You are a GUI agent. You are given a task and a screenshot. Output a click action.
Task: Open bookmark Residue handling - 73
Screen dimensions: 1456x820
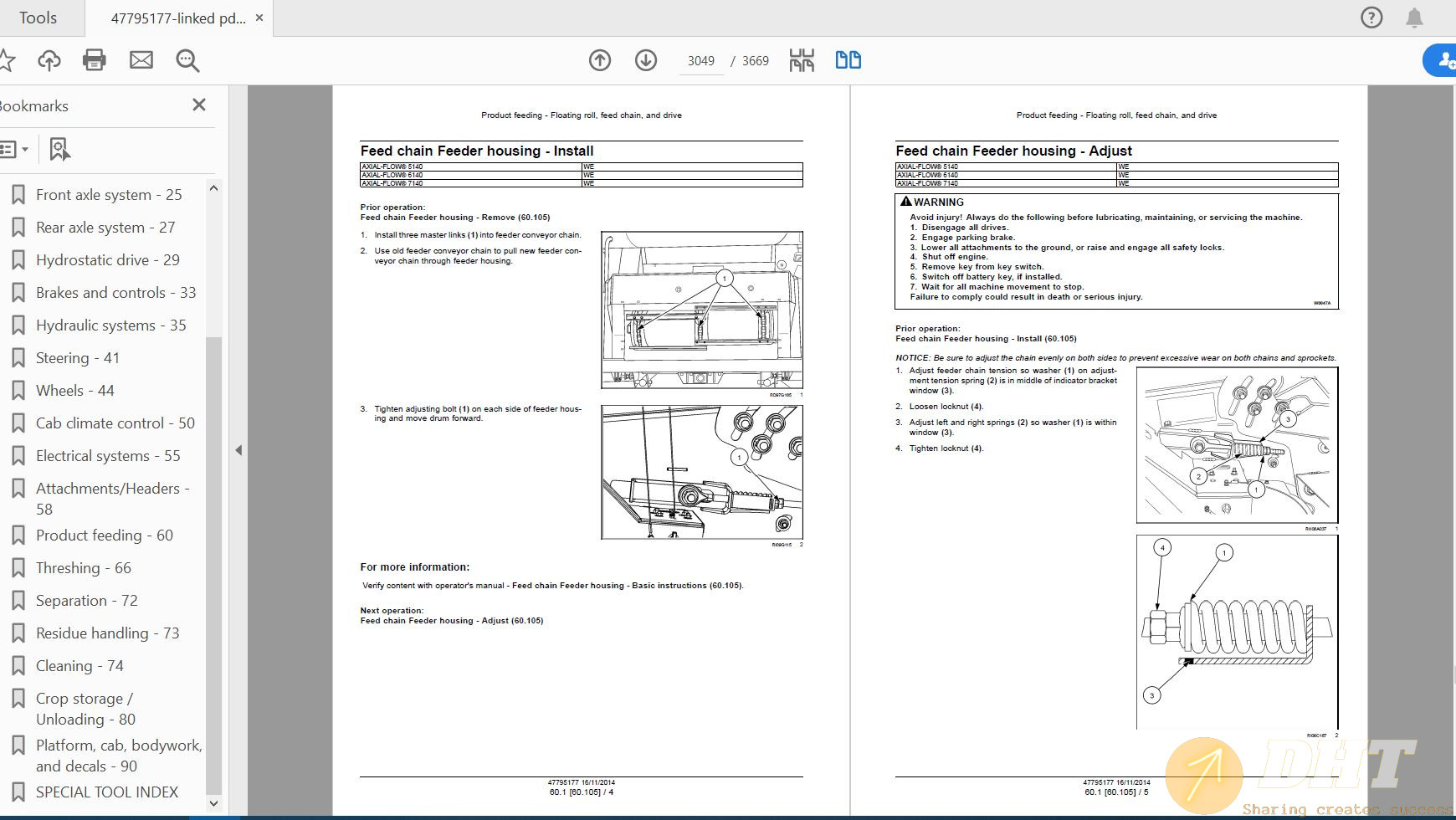coord(108,633)
